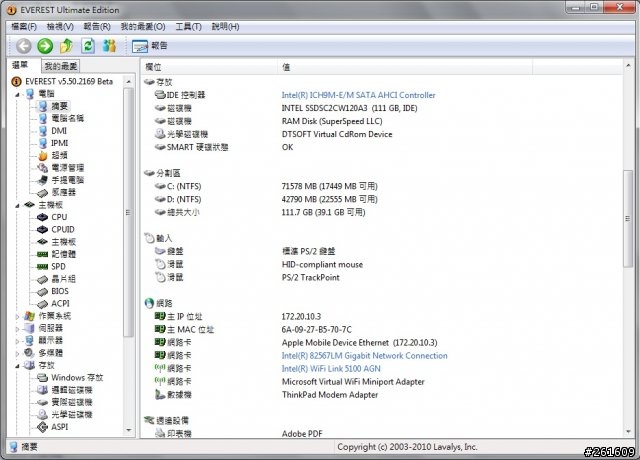Click the laptop icon for 手提電腦

pos(43,180)
